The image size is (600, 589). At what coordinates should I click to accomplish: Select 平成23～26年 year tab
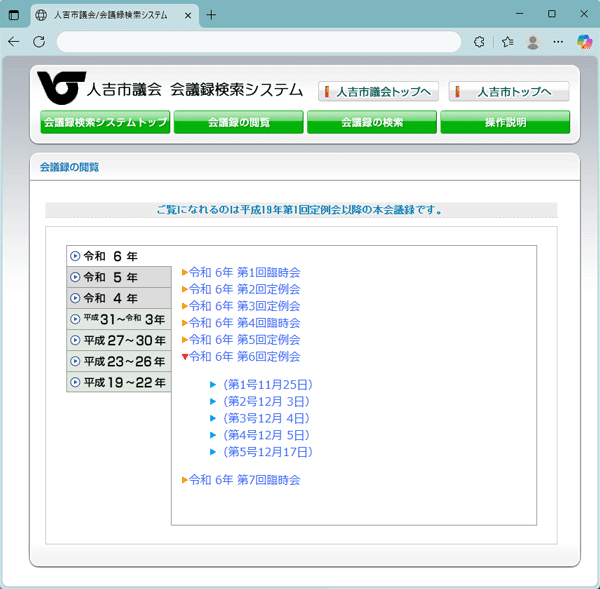119,361
